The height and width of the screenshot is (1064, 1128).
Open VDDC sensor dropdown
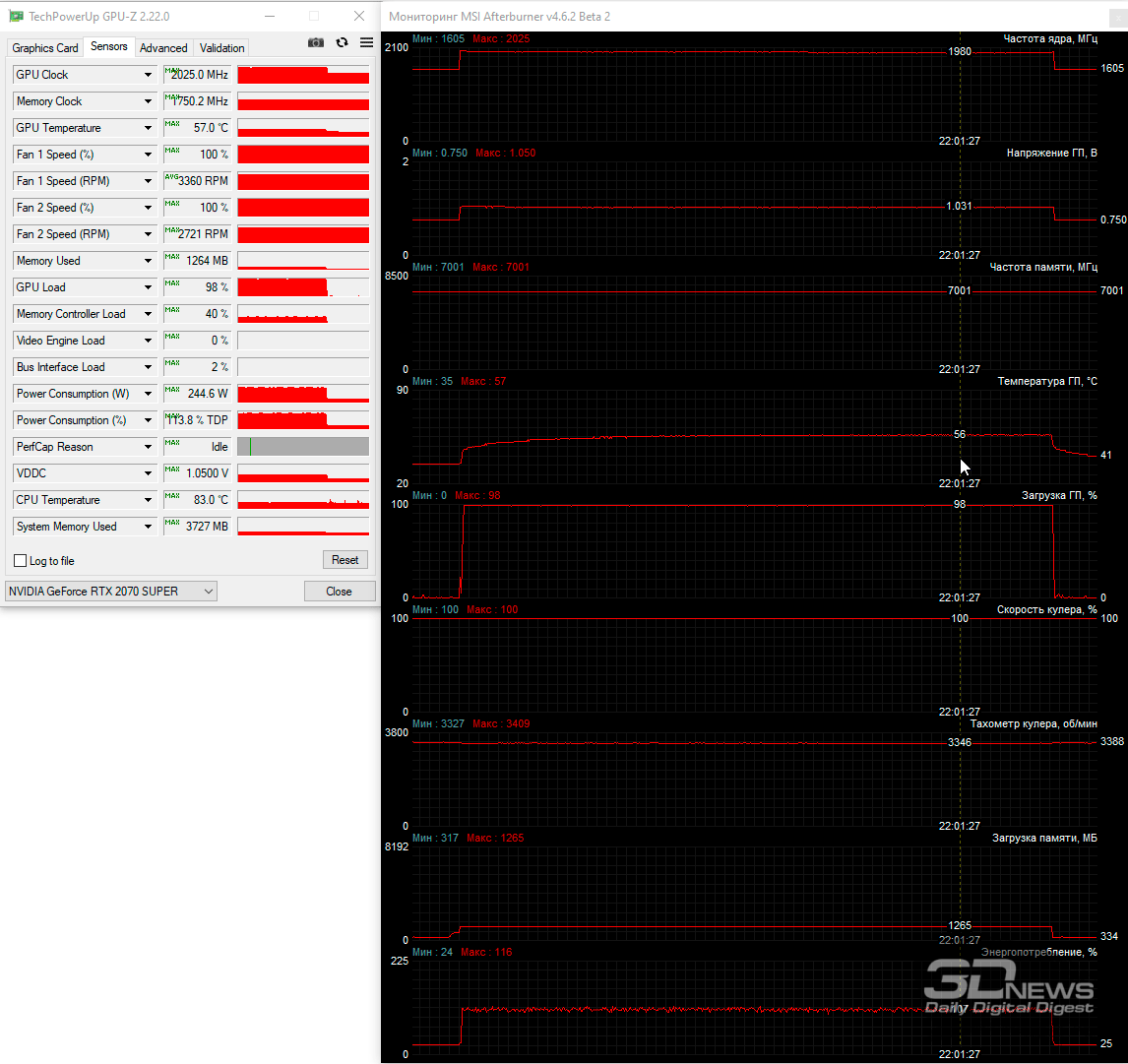pos(148,474)
